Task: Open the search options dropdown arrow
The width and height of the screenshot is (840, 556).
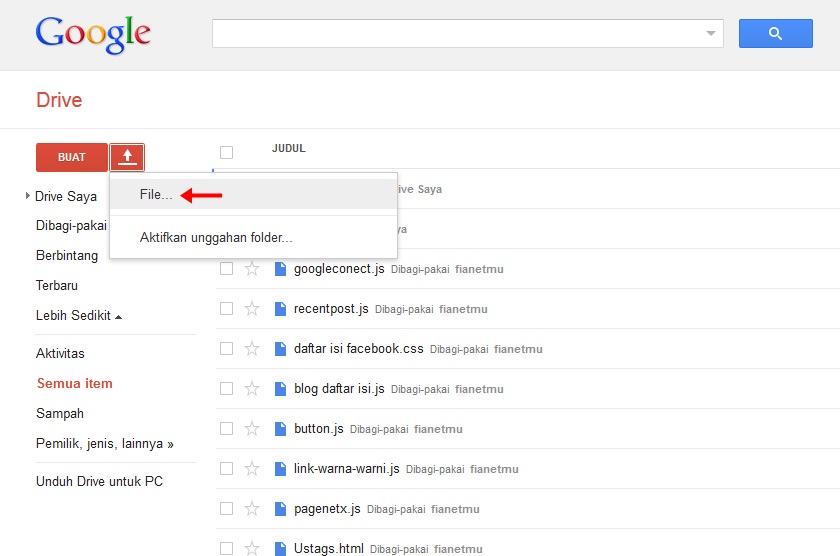Action: click(710, 33)
